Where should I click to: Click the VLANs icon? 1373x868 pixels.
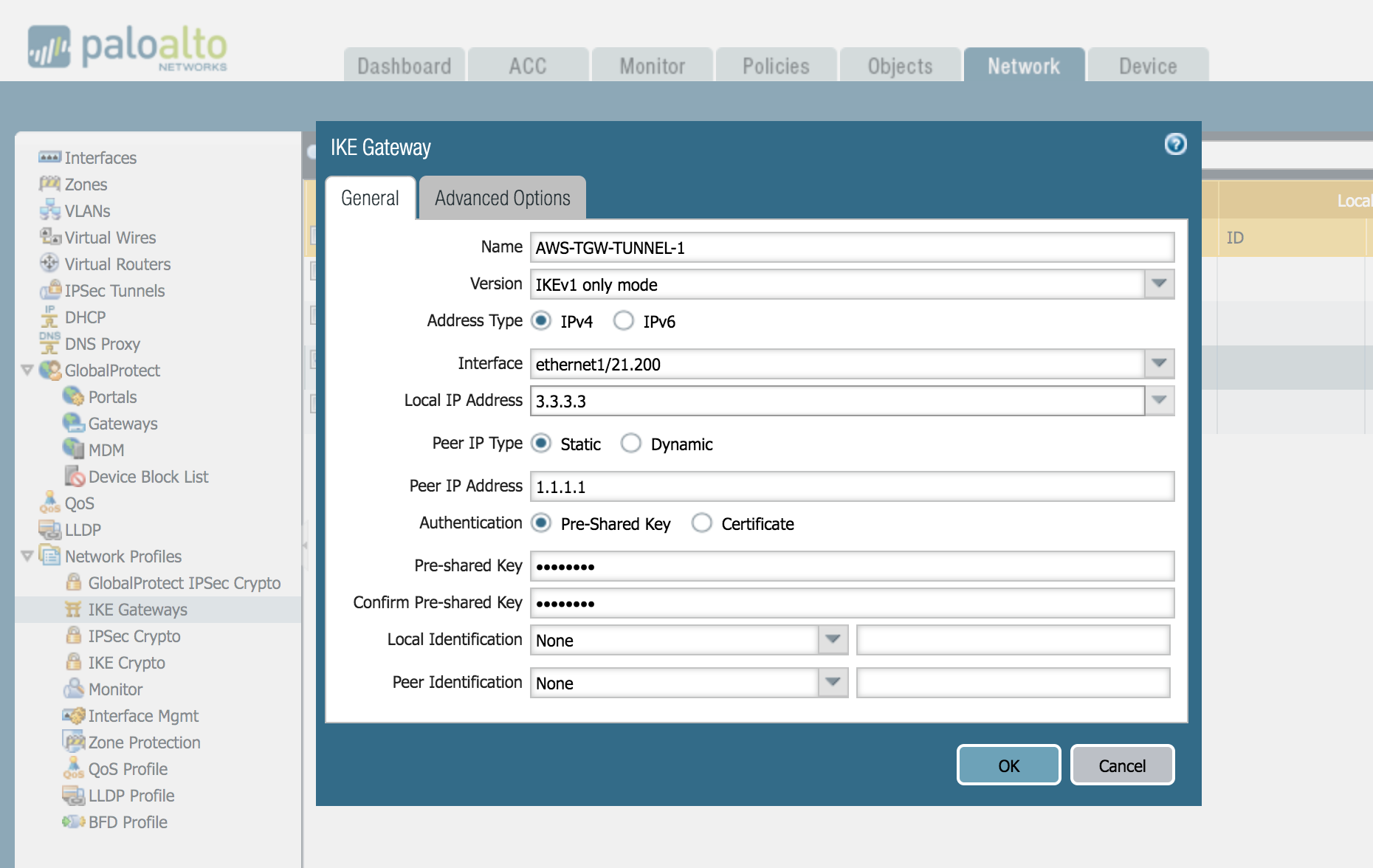tap(49, 210)
